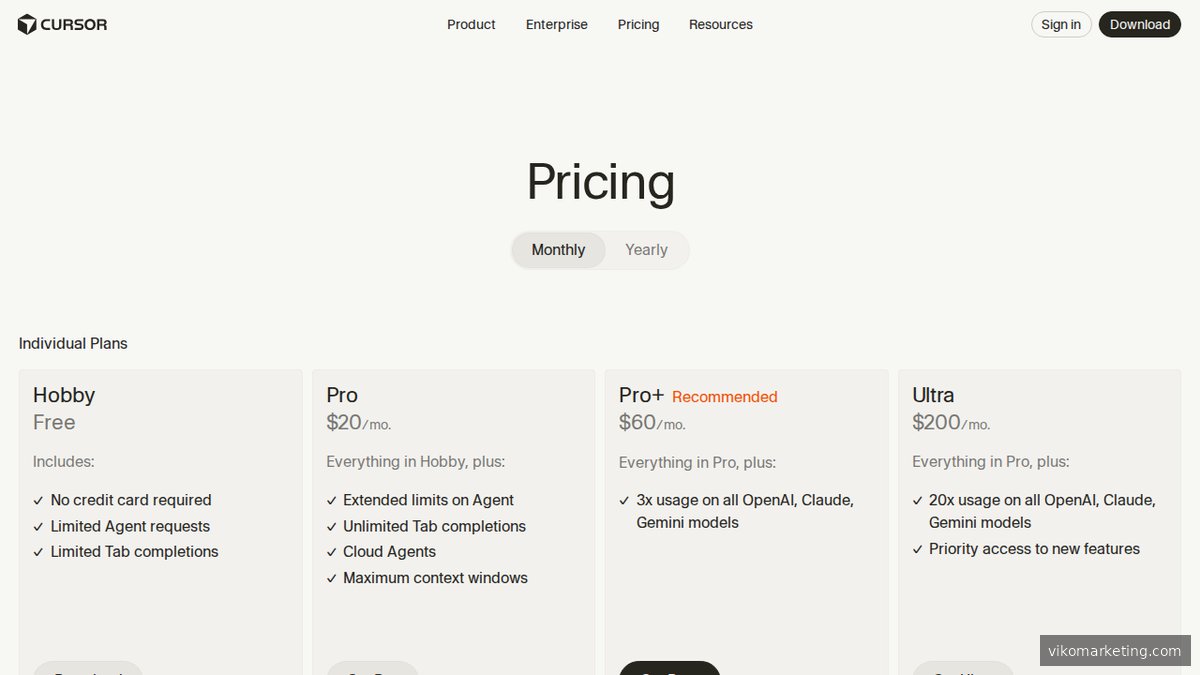Click the Cursor cube logo icon
This screenshot has width=1200, height=675.
(27, 24)
